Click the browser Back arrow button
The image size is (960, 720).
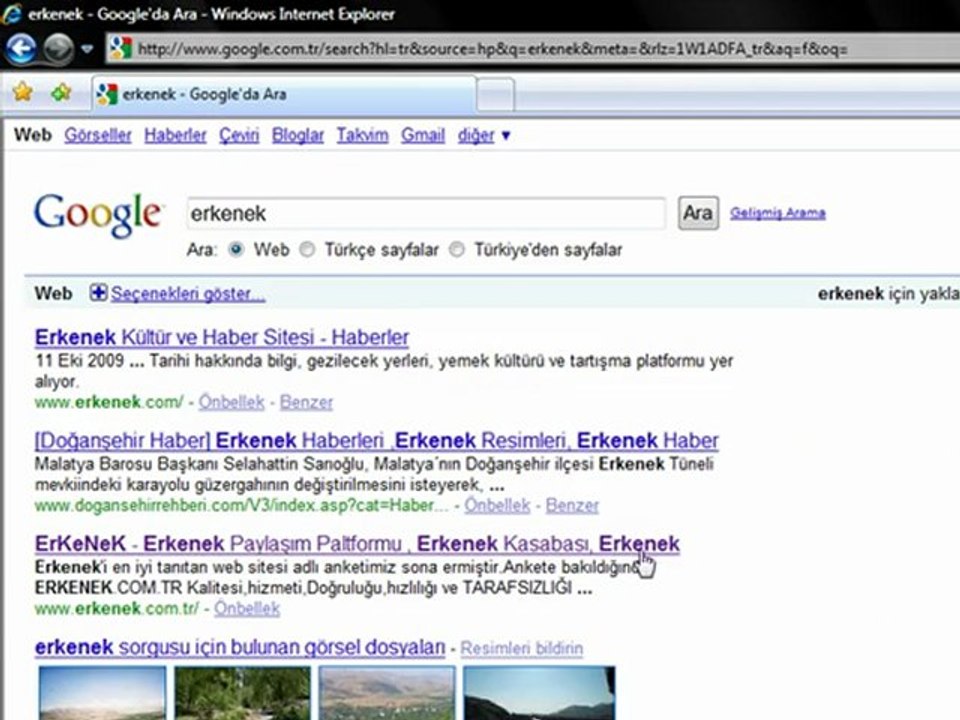[x=22, y=48]
